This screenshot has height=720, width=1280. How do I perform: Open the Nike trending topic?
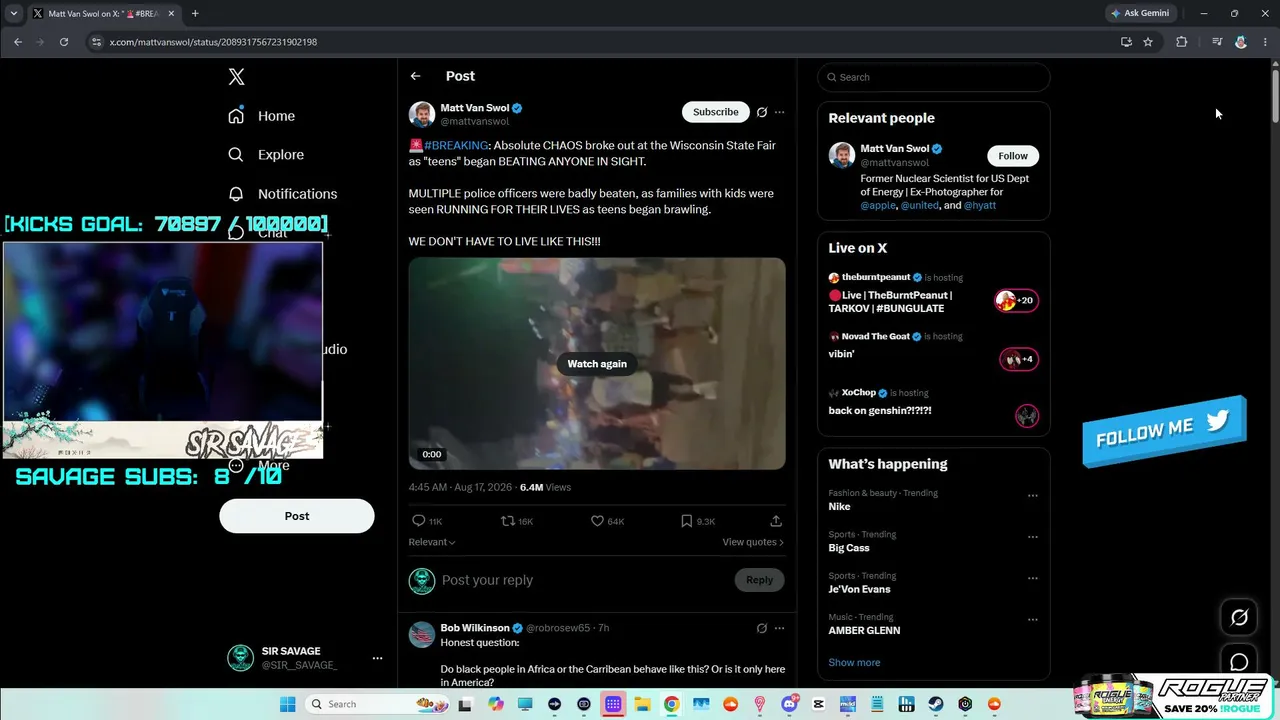(839, 507)
